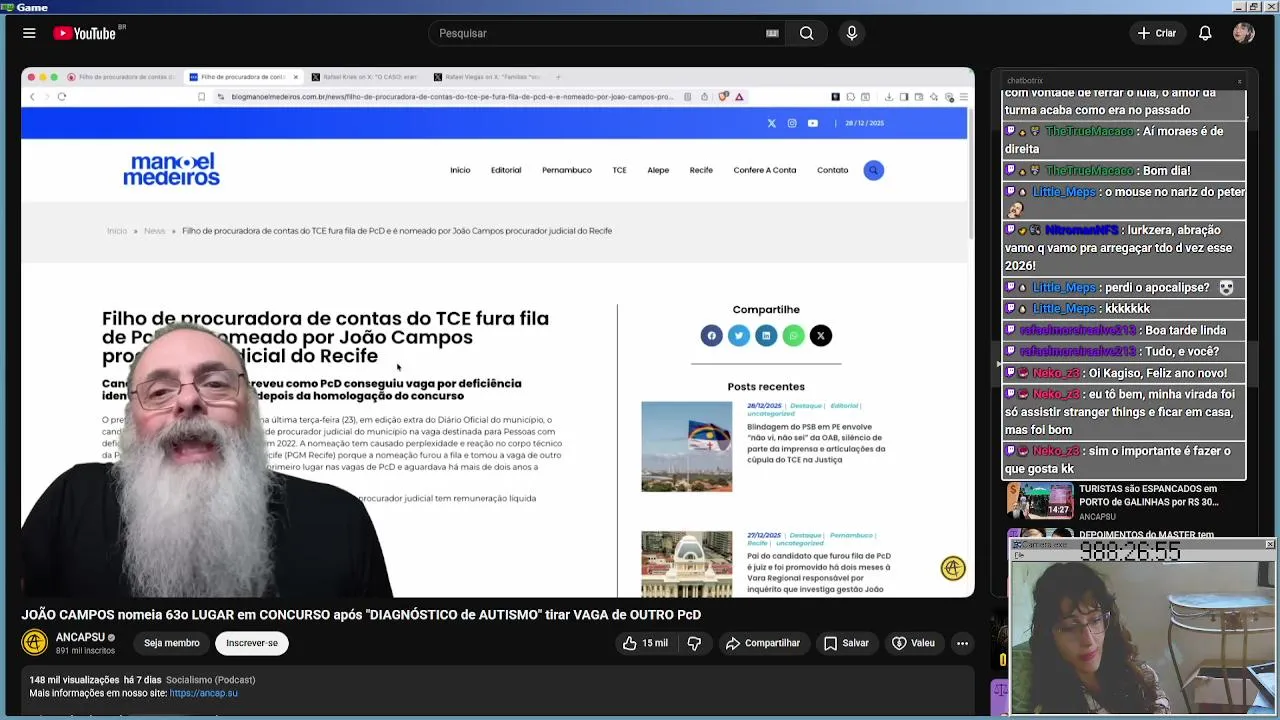Share the article on Facebook
This screenshot has height=720, width=1280.
click(712, 336)
